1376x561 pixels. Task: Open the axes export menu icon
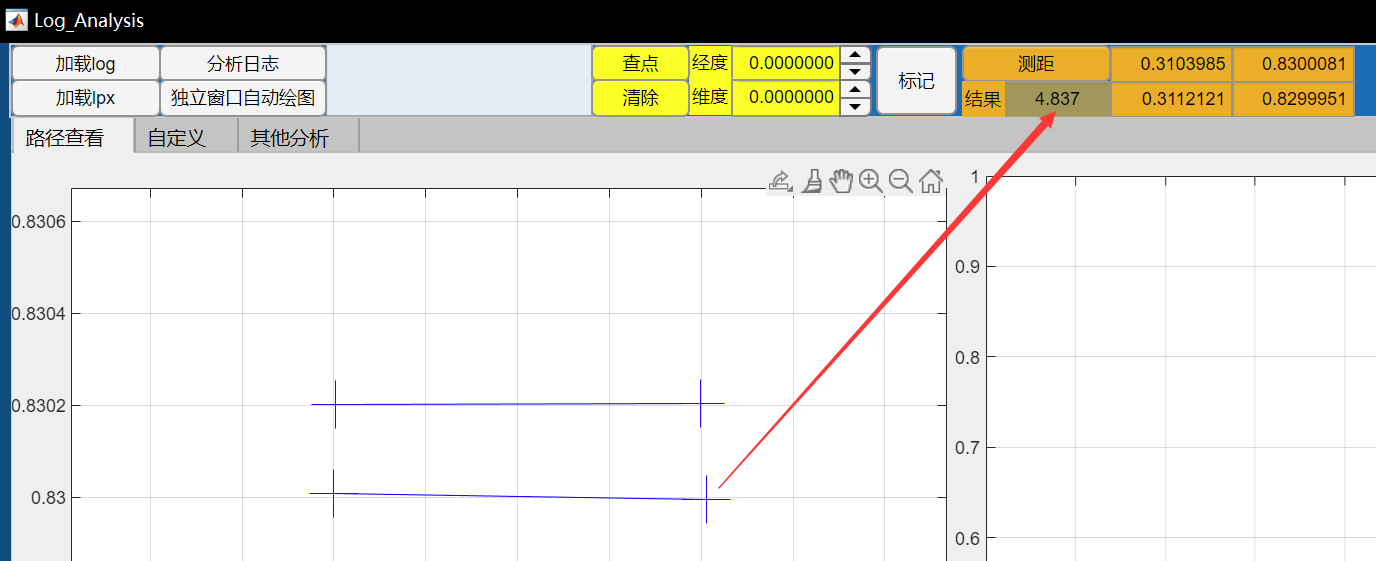coord(780,181)
